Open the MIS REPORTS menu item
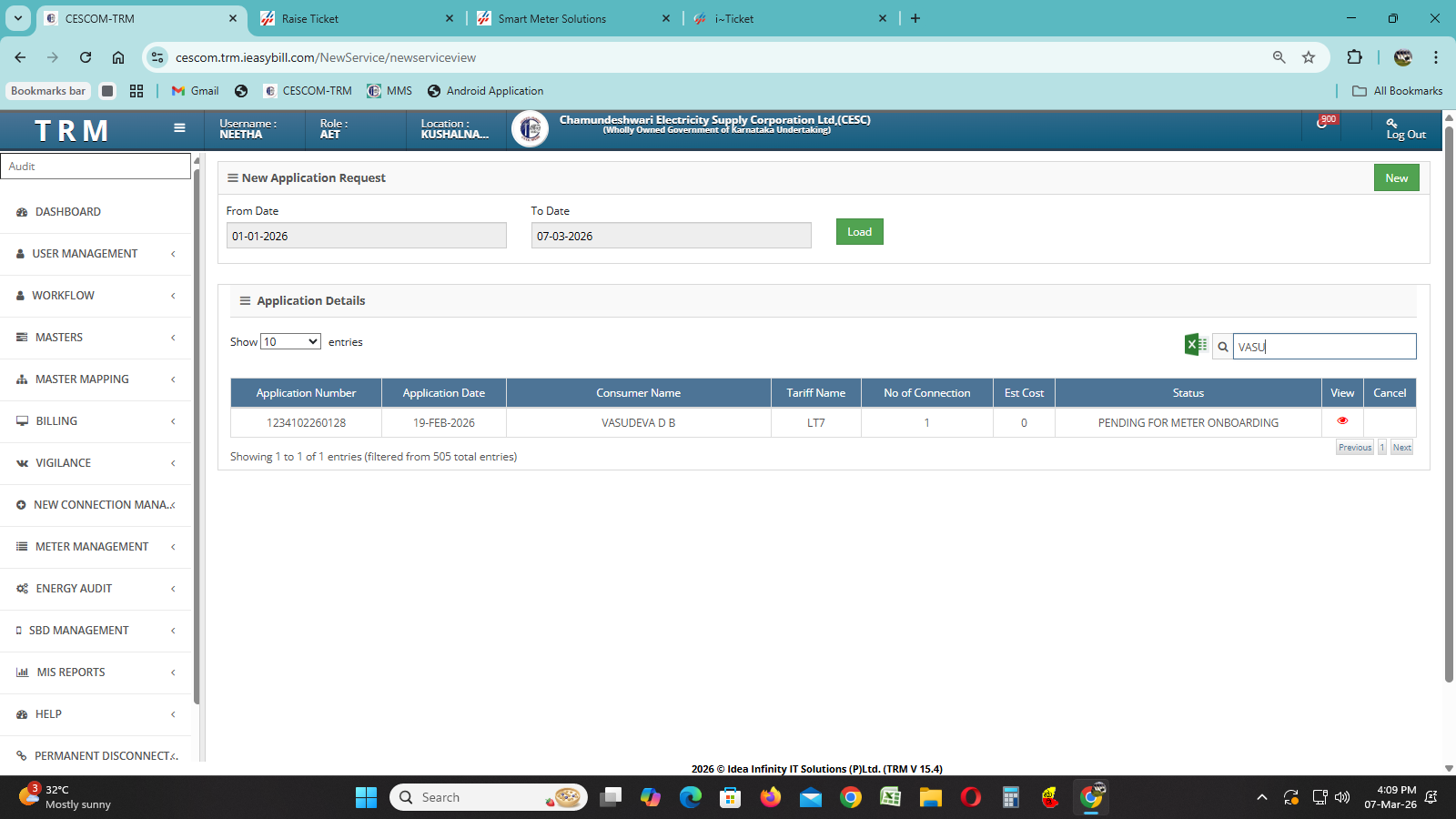Viewport: 1456px width, 819px height. 96,672
